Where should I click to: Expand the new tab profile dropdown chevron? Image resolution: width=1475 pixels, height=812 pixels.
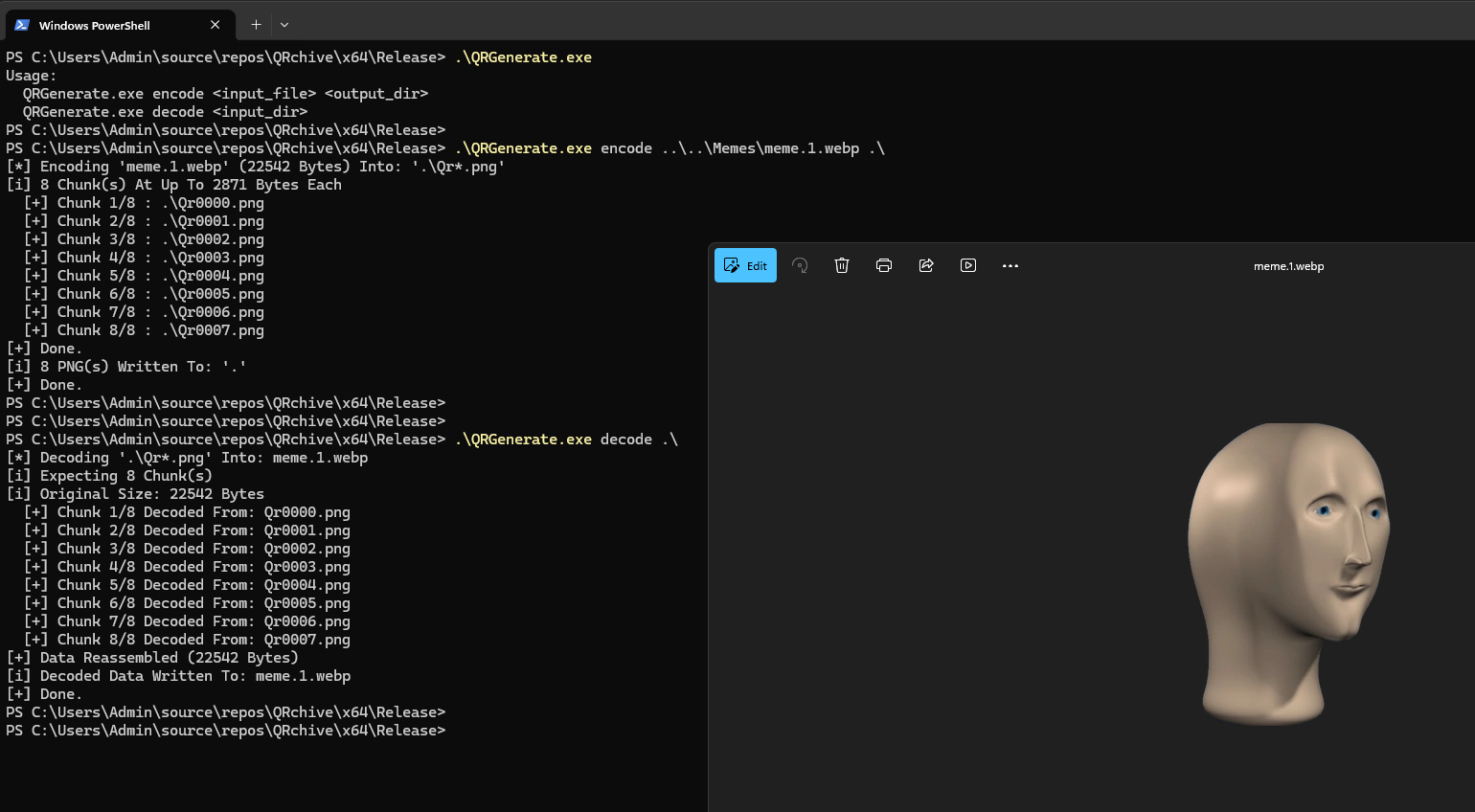pos(284,25)
